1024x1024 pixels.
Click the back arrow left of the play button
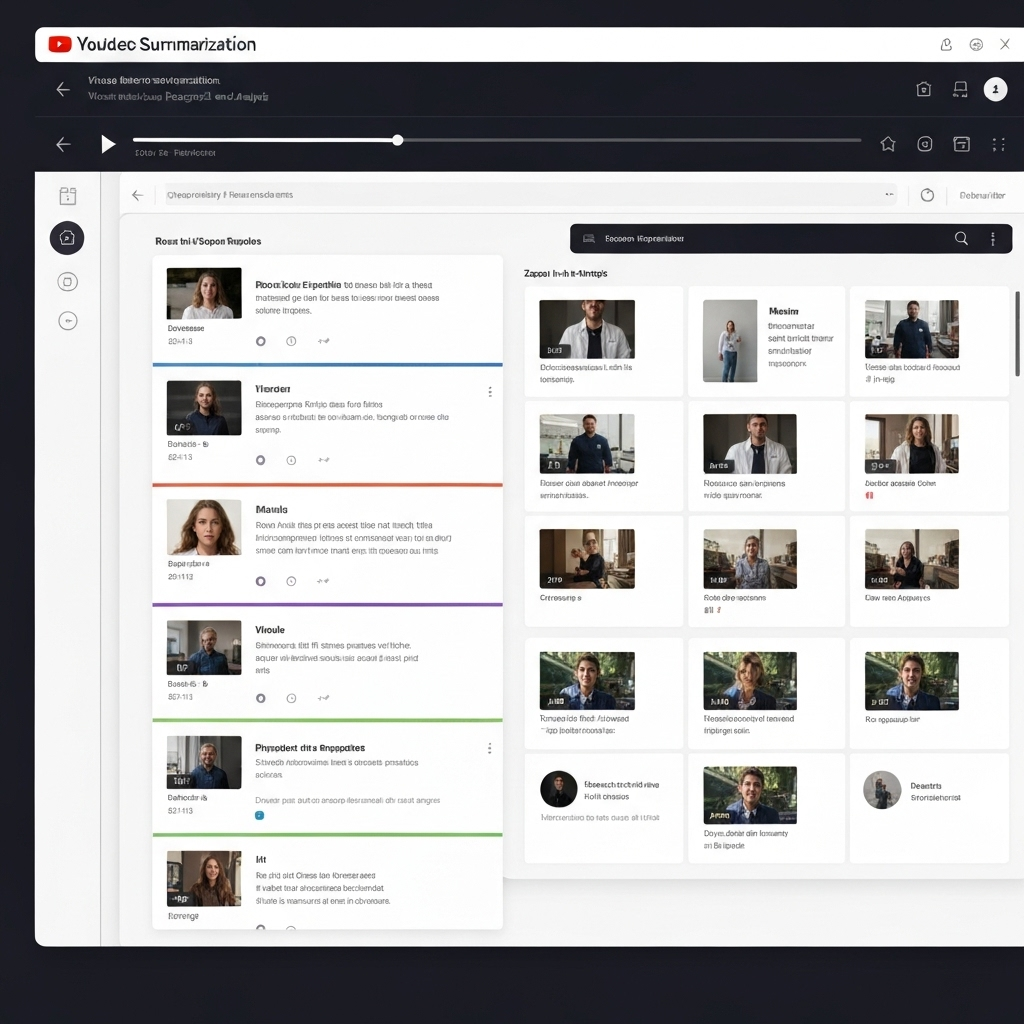[63, 144]
